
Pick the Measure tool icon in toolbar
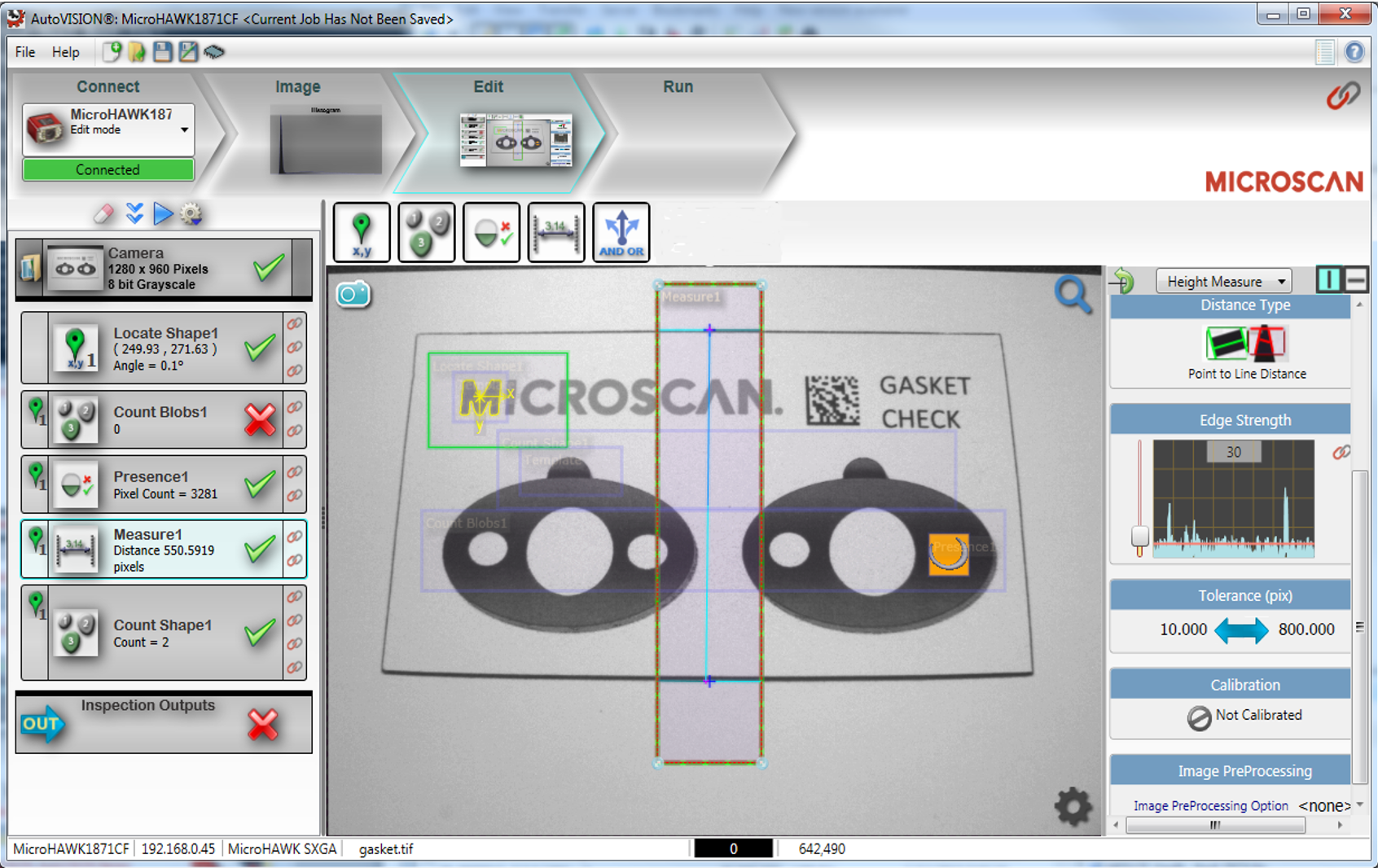[556, 232]
